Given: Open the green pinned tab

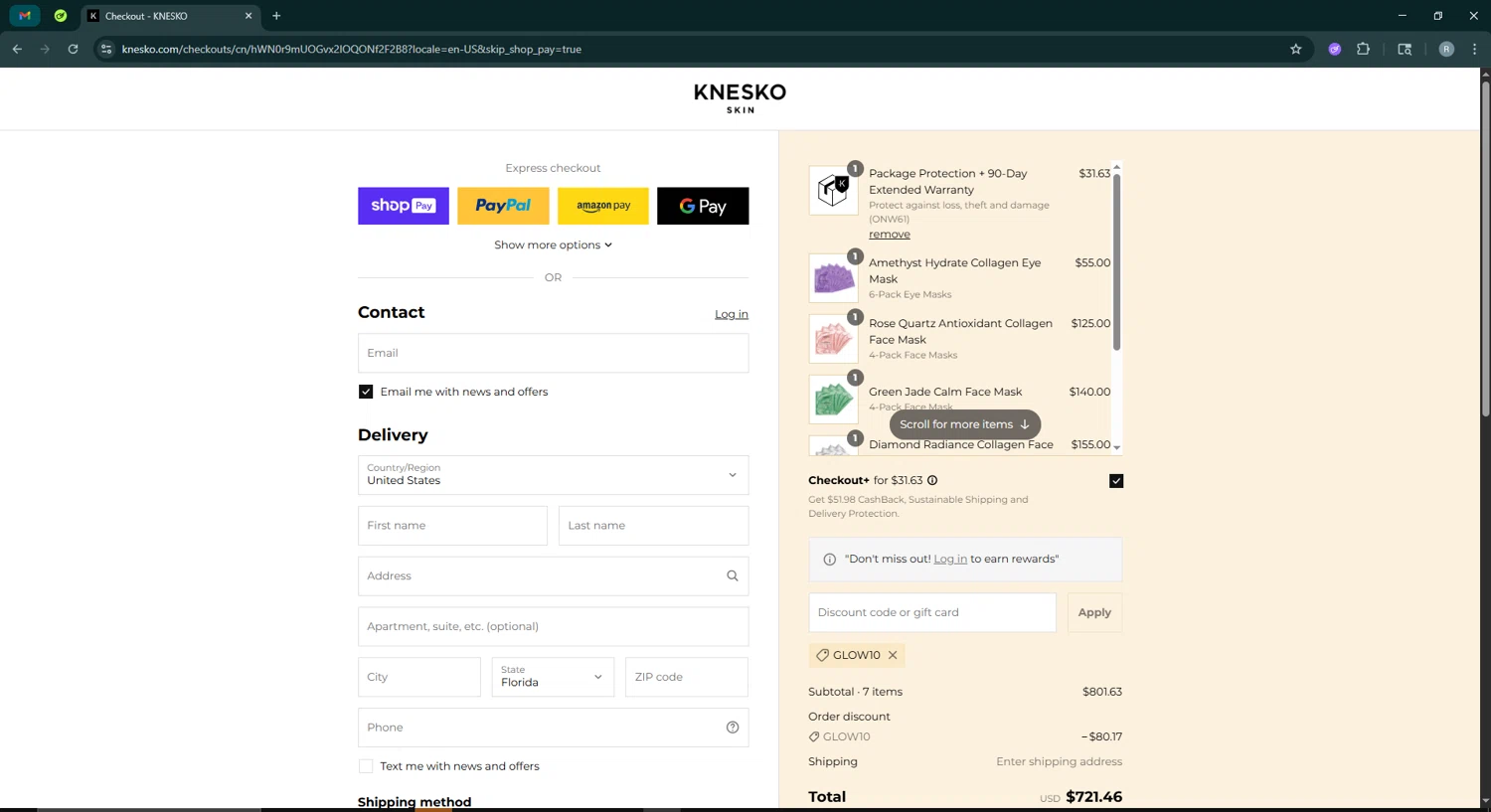Looking at the screenshot, I should [x=61, y=16].
